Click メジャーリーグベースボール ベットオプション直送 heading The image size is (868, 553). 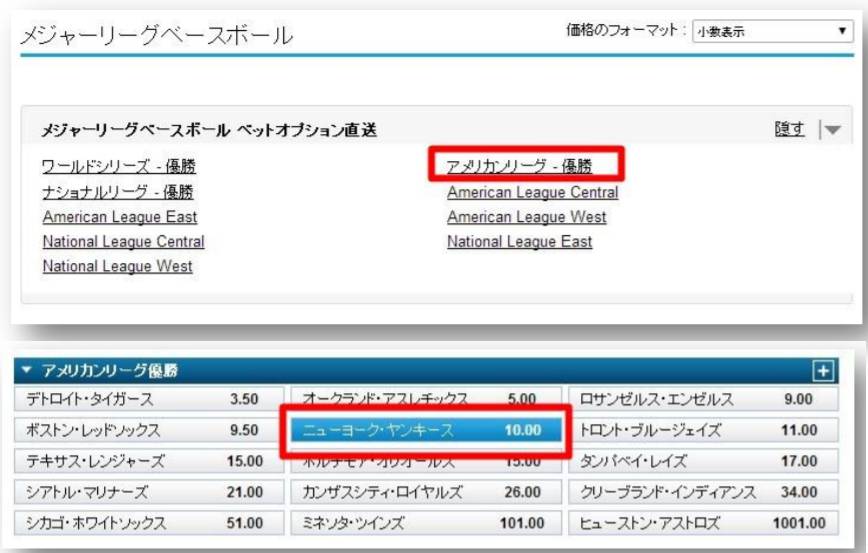(x=209, y=130)
